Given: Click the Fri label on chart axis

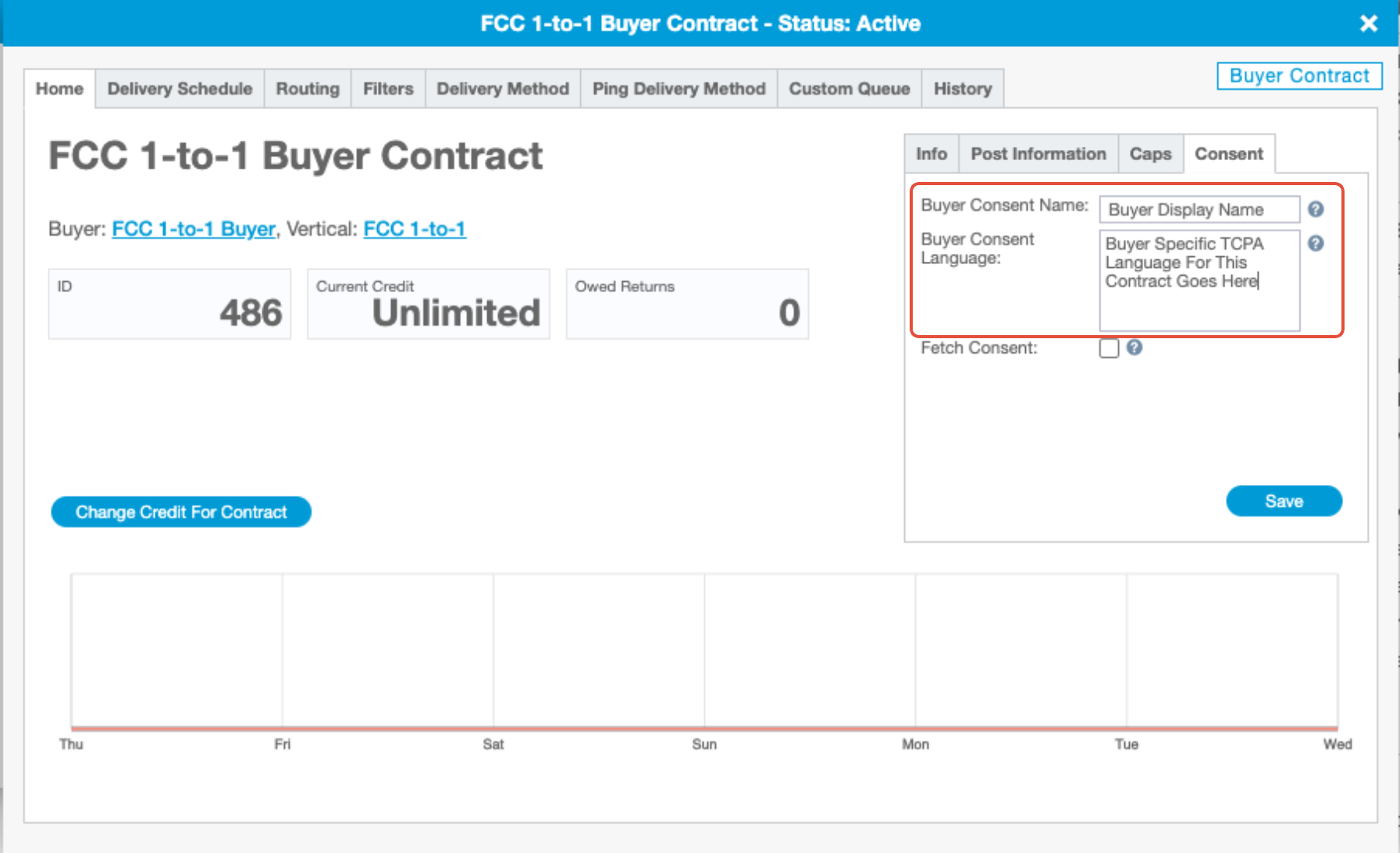Looking at the screenshot, I should pos(282,744).
